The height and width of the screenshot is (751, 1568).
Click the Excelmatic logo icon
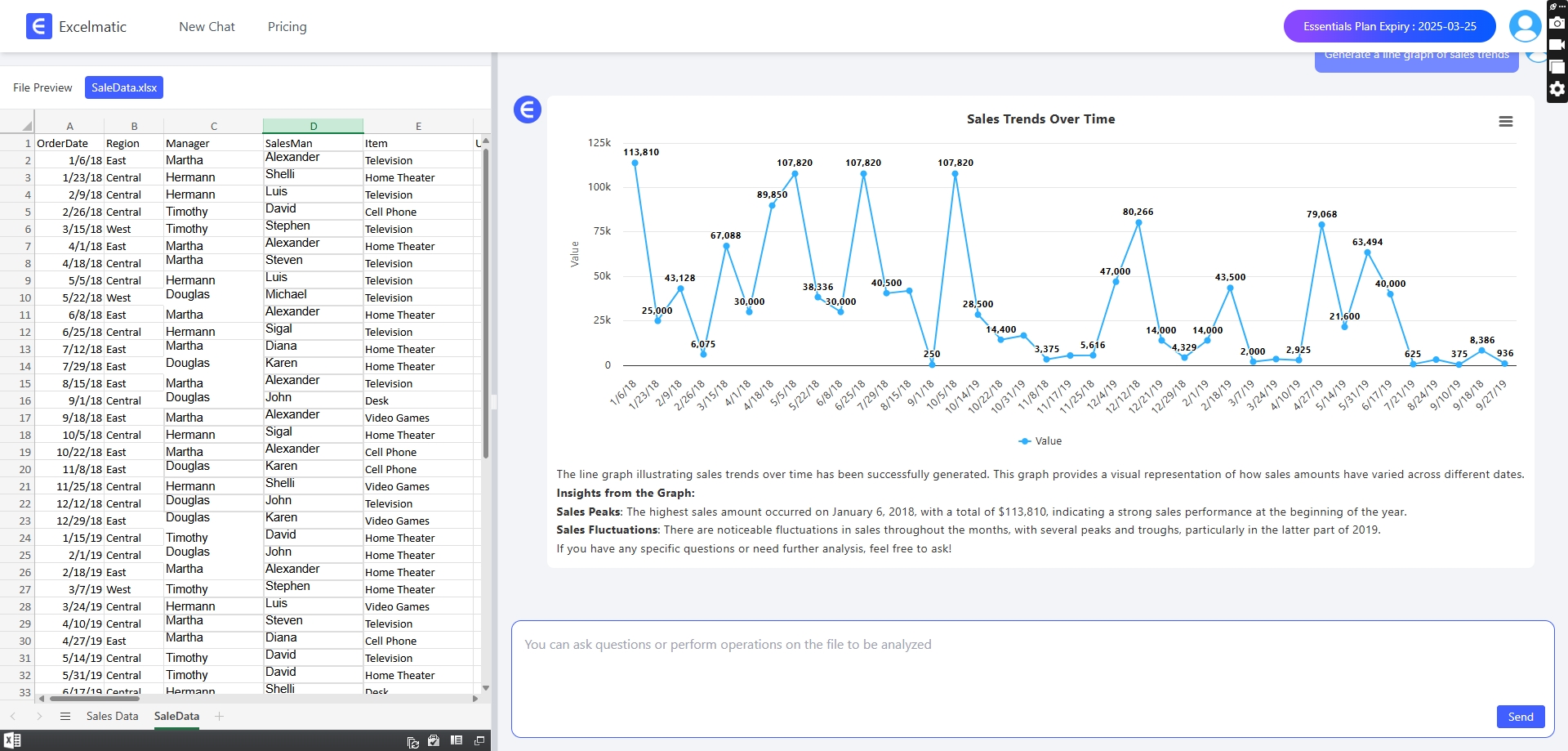click(38, 26)
